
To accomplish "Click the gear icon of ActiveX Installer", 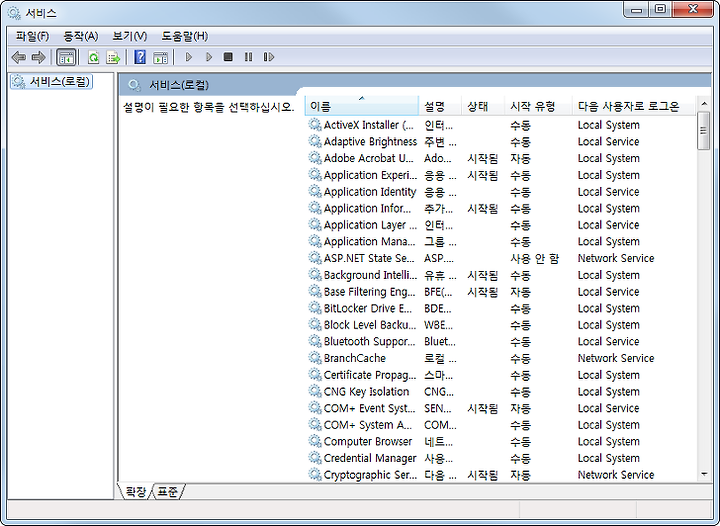I will [x=315, y=124].
